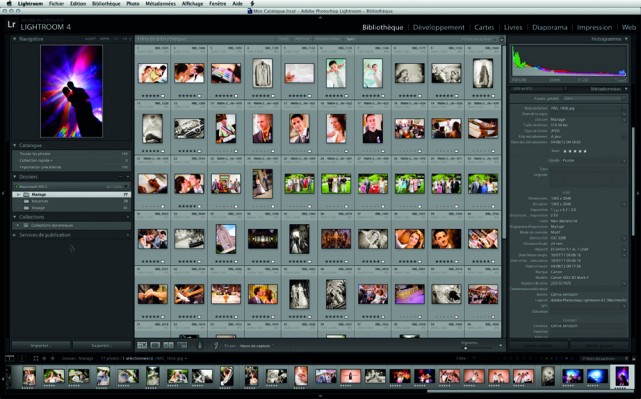Screen dimensions: 641x399
Task: Expand the Mariage folder arrow
Action: [18, 195]
